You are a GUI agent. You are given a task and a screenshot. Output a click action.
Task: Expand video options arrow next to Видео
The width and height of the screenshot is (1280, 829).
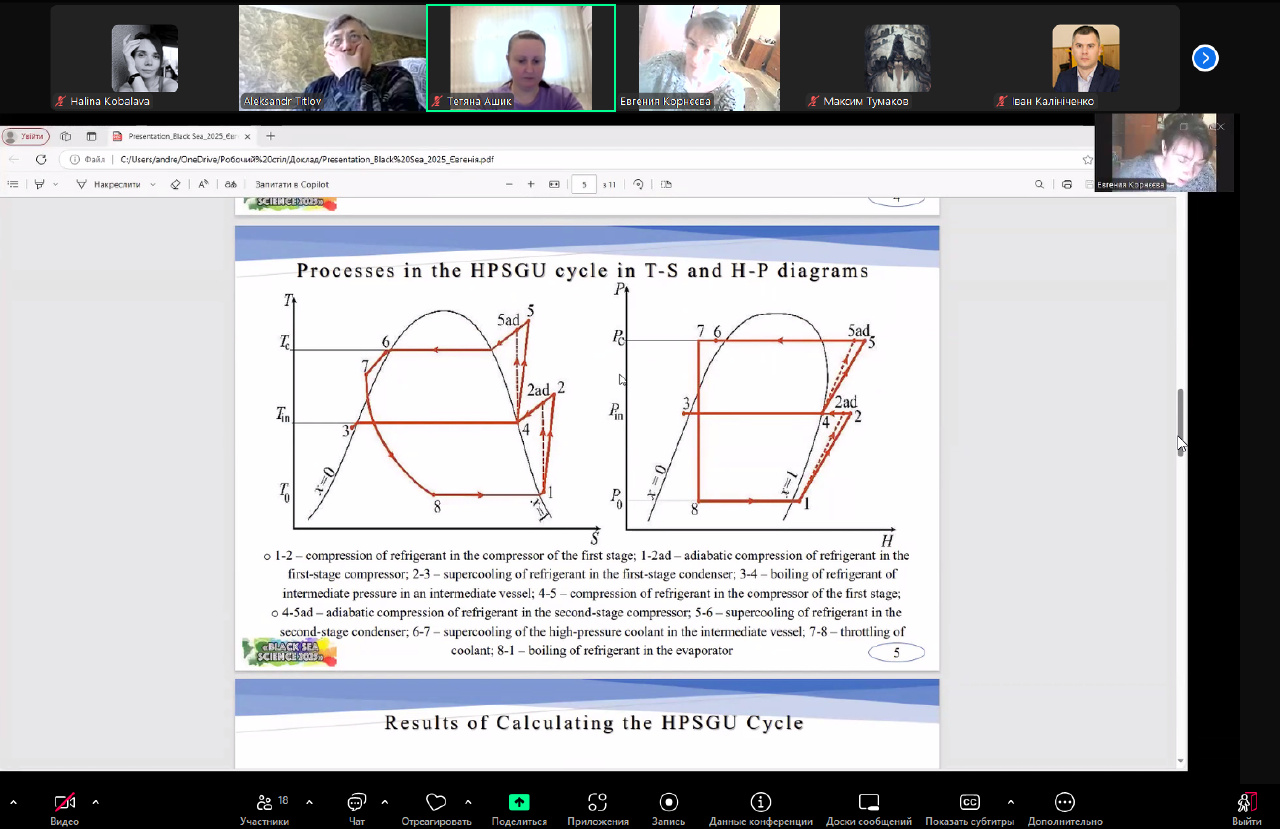click(96, 802)
